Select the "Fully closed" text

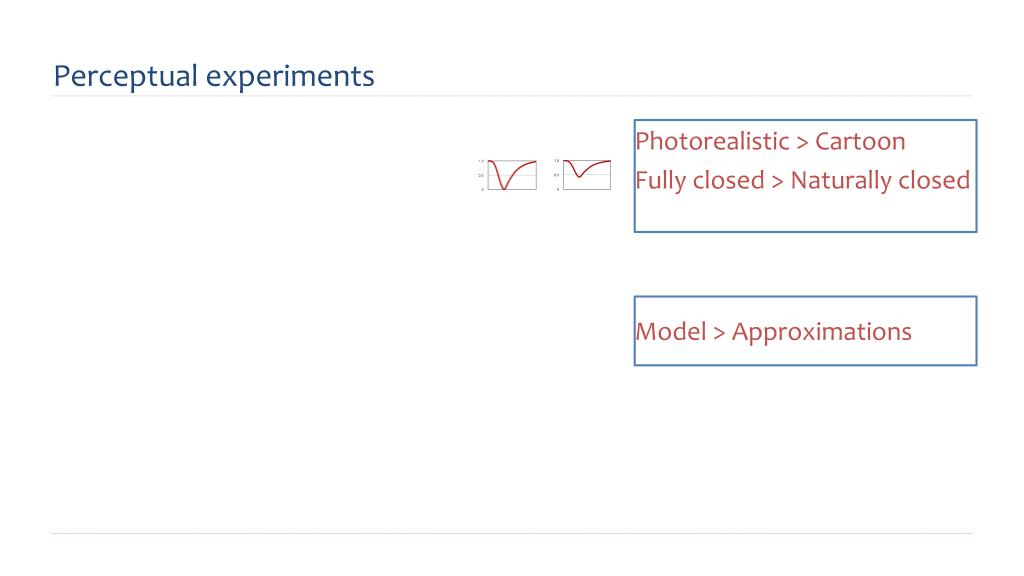[699, 180]
